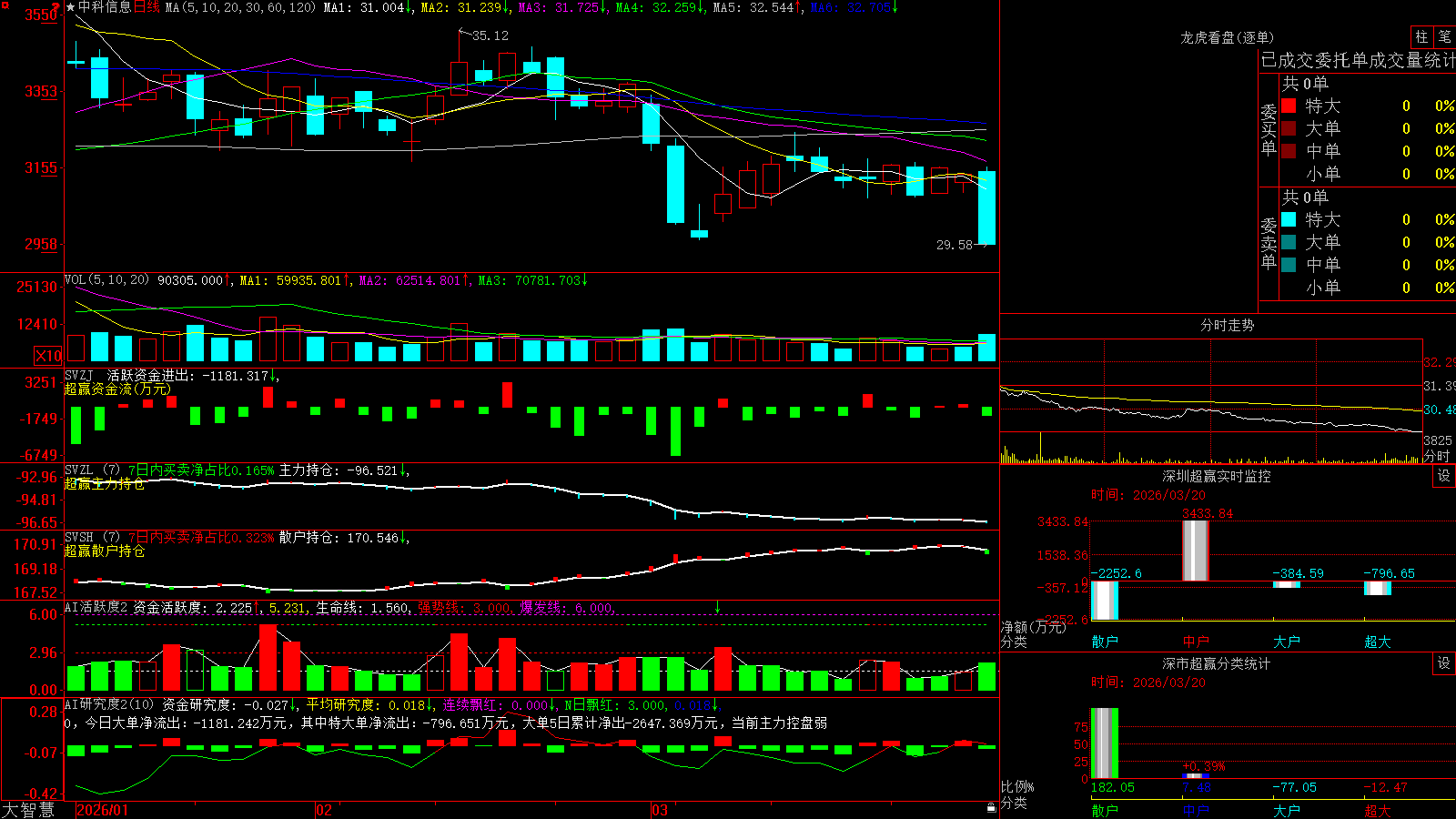Click the 2026/01 date marker
1456x819 pixels.
pyautogui.click(x=103, y=810)
